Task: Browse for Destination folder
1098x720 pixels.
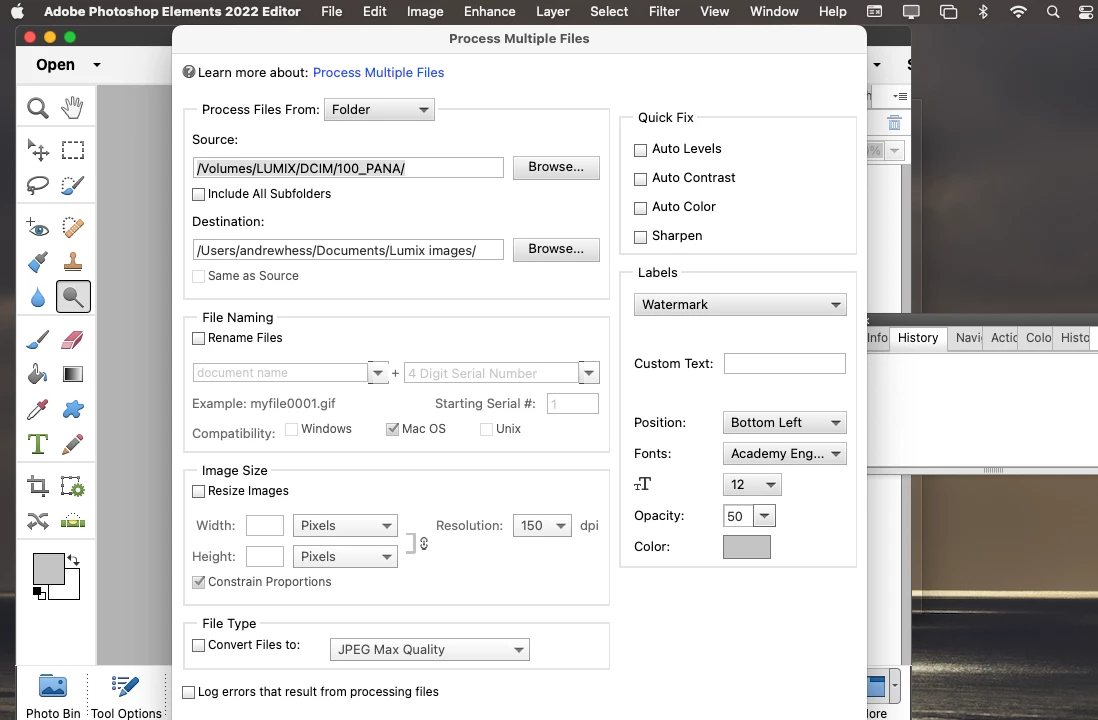Action: (556, 249)
